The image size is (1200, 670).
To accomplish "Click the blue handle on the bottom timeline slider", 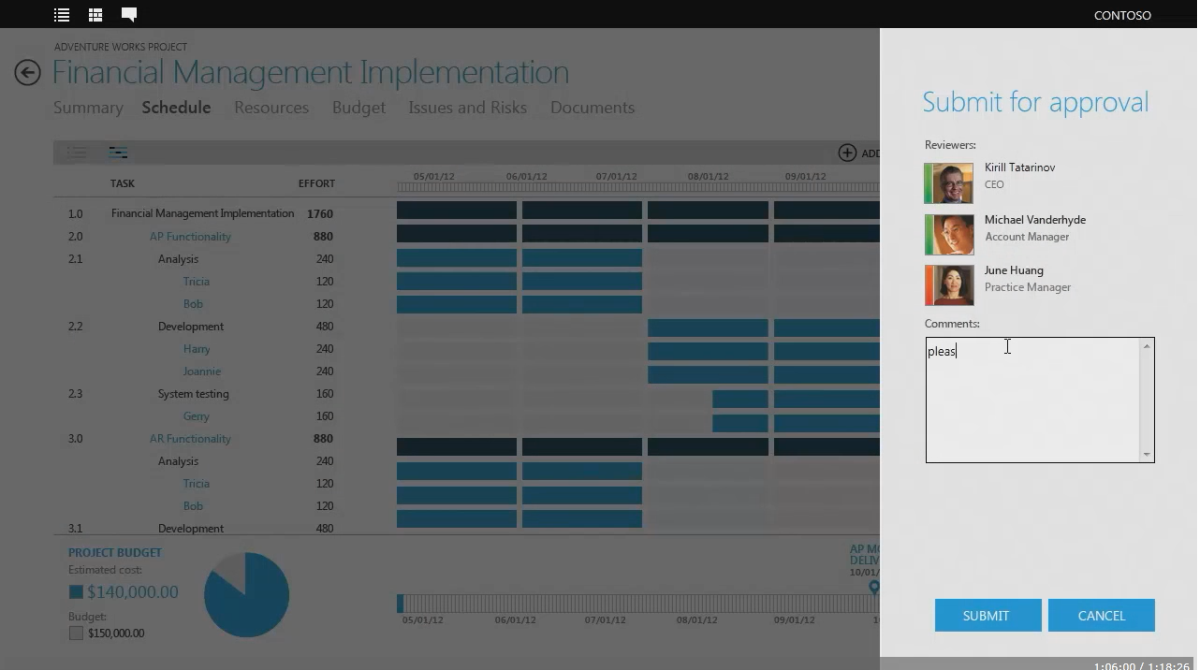I will pyautogui.click(x=400, y=603).
